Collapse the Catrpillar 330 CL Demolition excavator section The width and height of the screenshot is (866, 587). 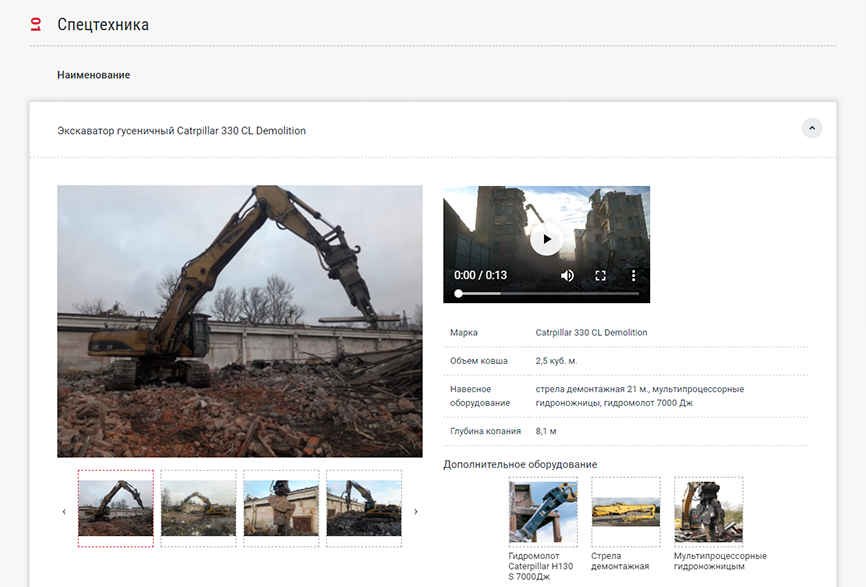click(x=812, y=128)
